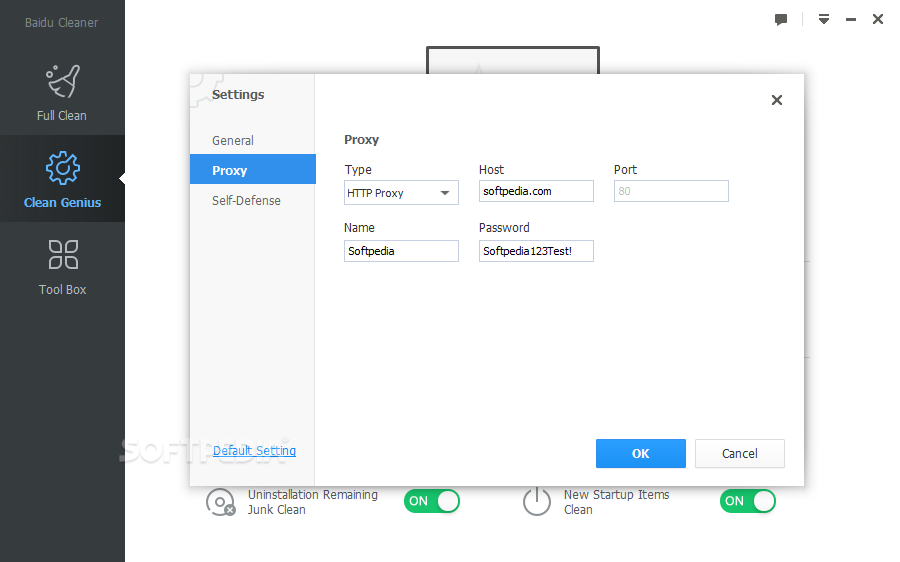Click the Proxy section heading
Screen dimensions: 900x562
coord(362,140)
